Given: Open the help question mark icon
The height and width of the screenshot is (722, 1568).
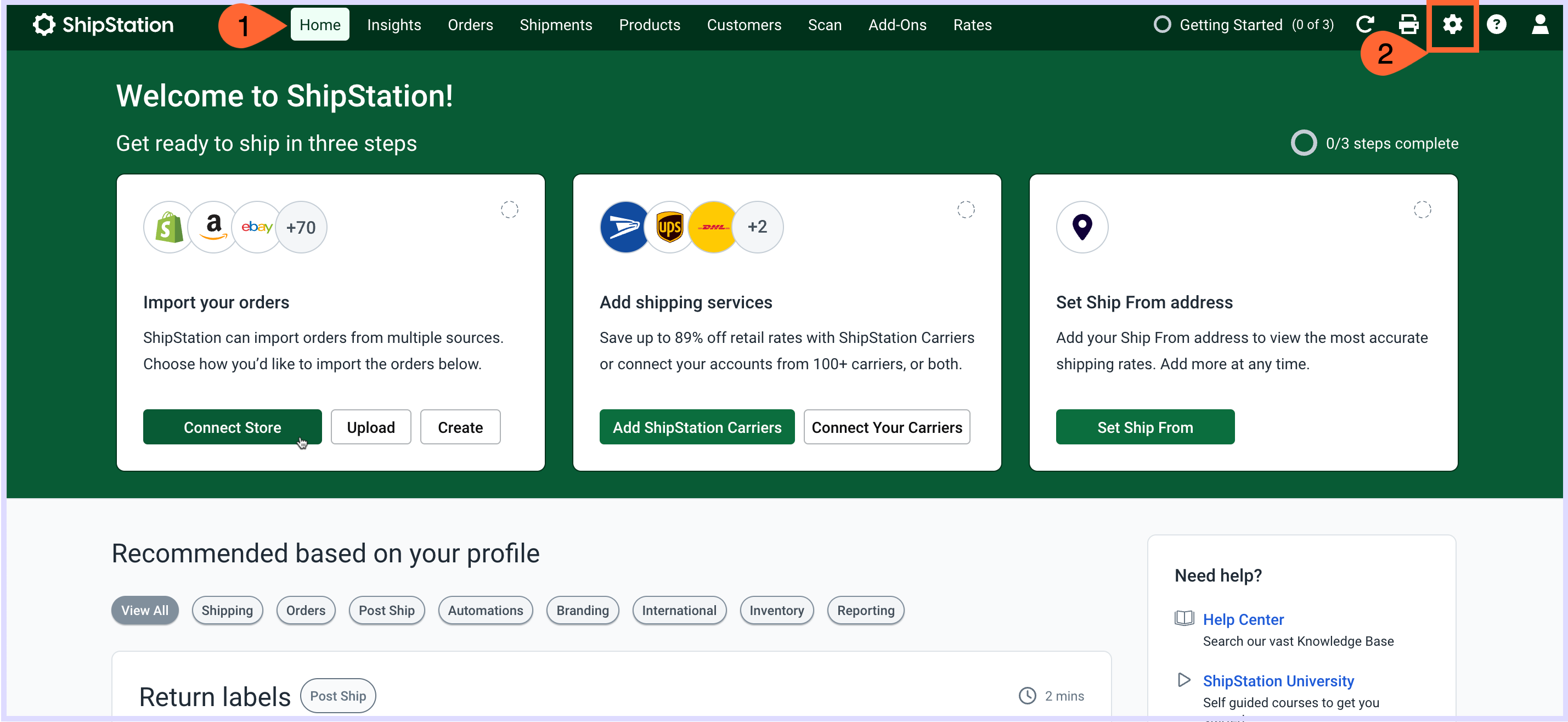Looking at the screenshot, I should point(1496,24).
